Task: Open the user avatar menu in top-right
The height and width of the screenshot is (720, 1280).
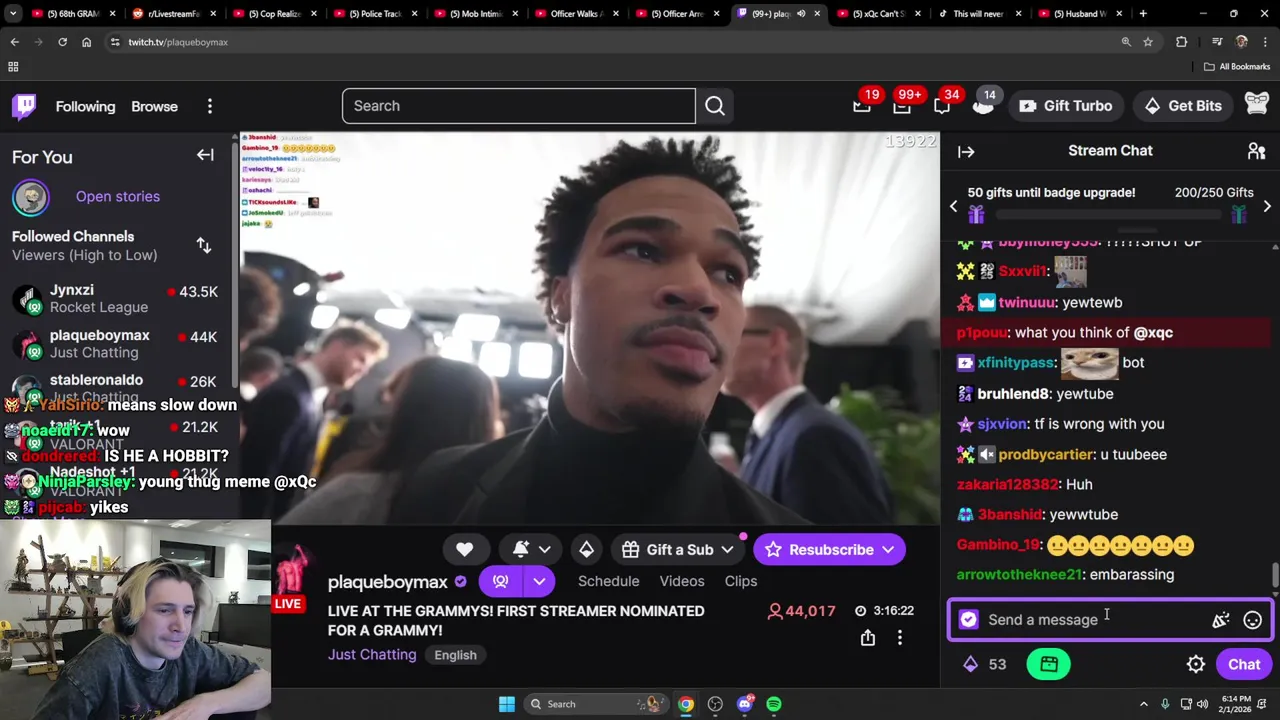Action: pyautogui.click(x=1257, y=105)
